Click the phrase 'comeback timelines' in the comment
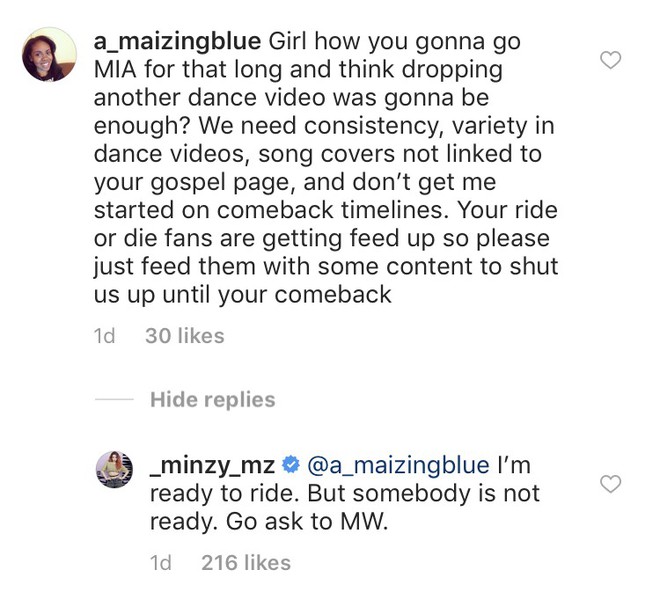 tap(333, 210)
